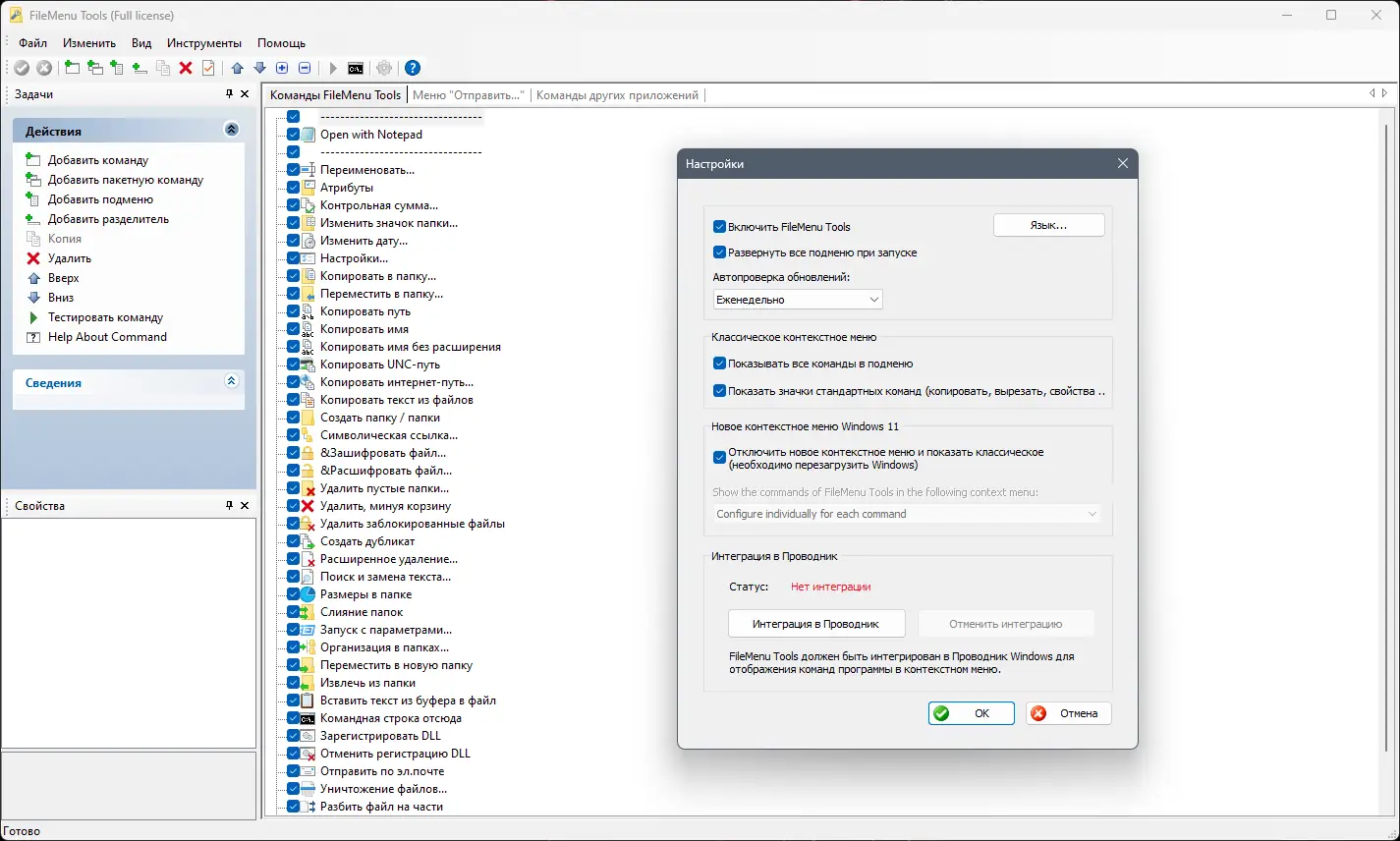Click the icon next to Создать дубликат

(x=308, y=541)
